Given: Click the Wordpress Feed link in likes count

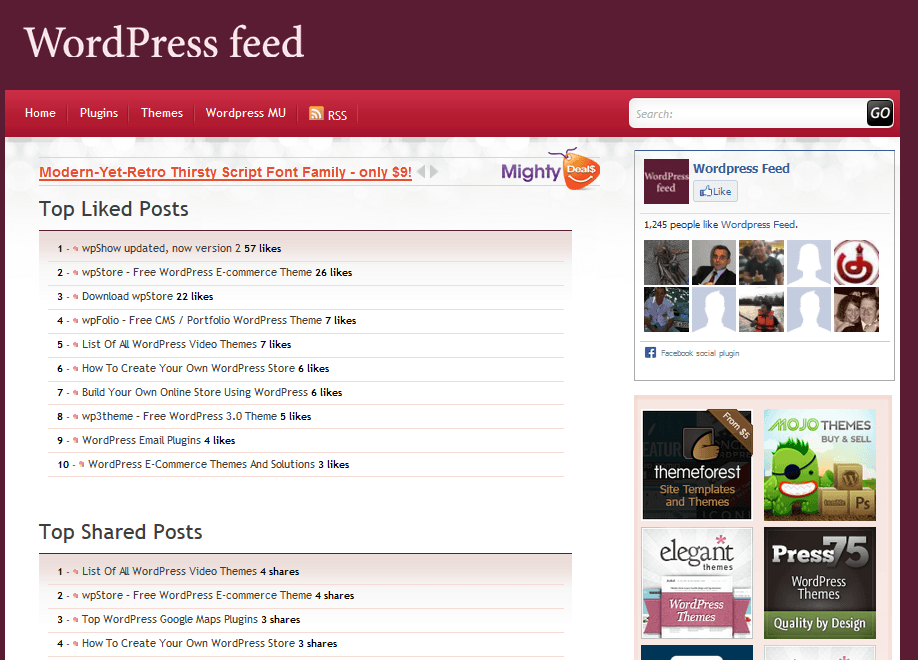Looking at the screenshot, I should [x=758, y=224].
